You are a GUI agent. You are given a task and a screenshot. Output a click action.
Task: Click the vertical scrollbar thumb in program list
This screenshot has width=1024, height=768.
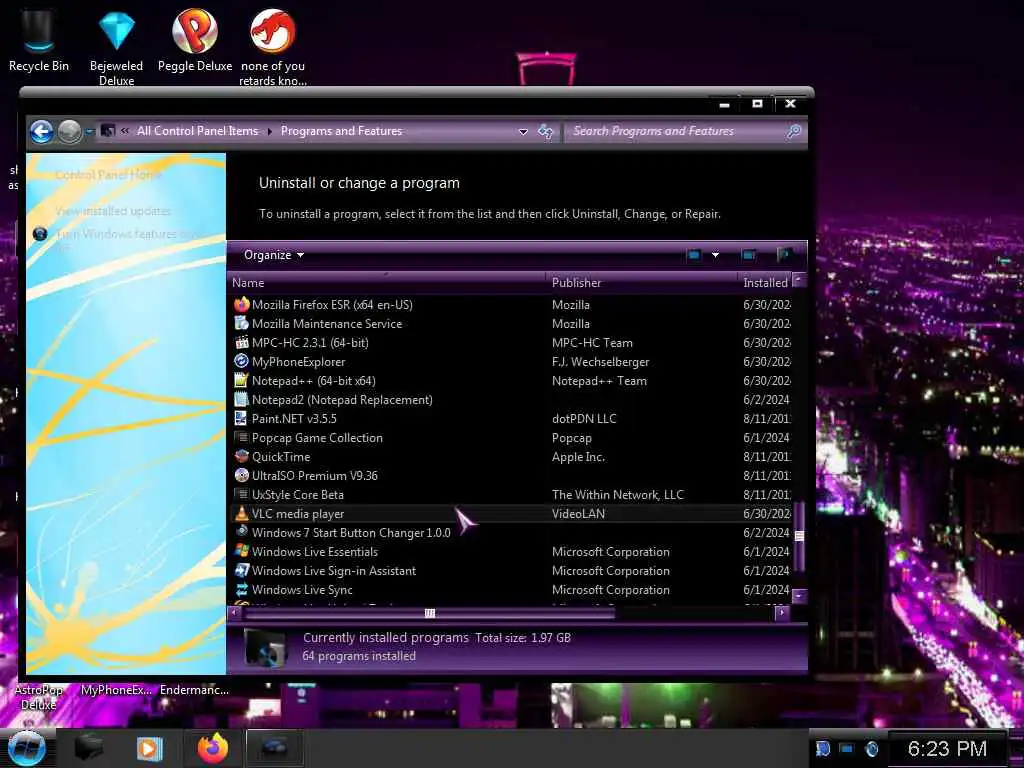[x=799, y=536]
